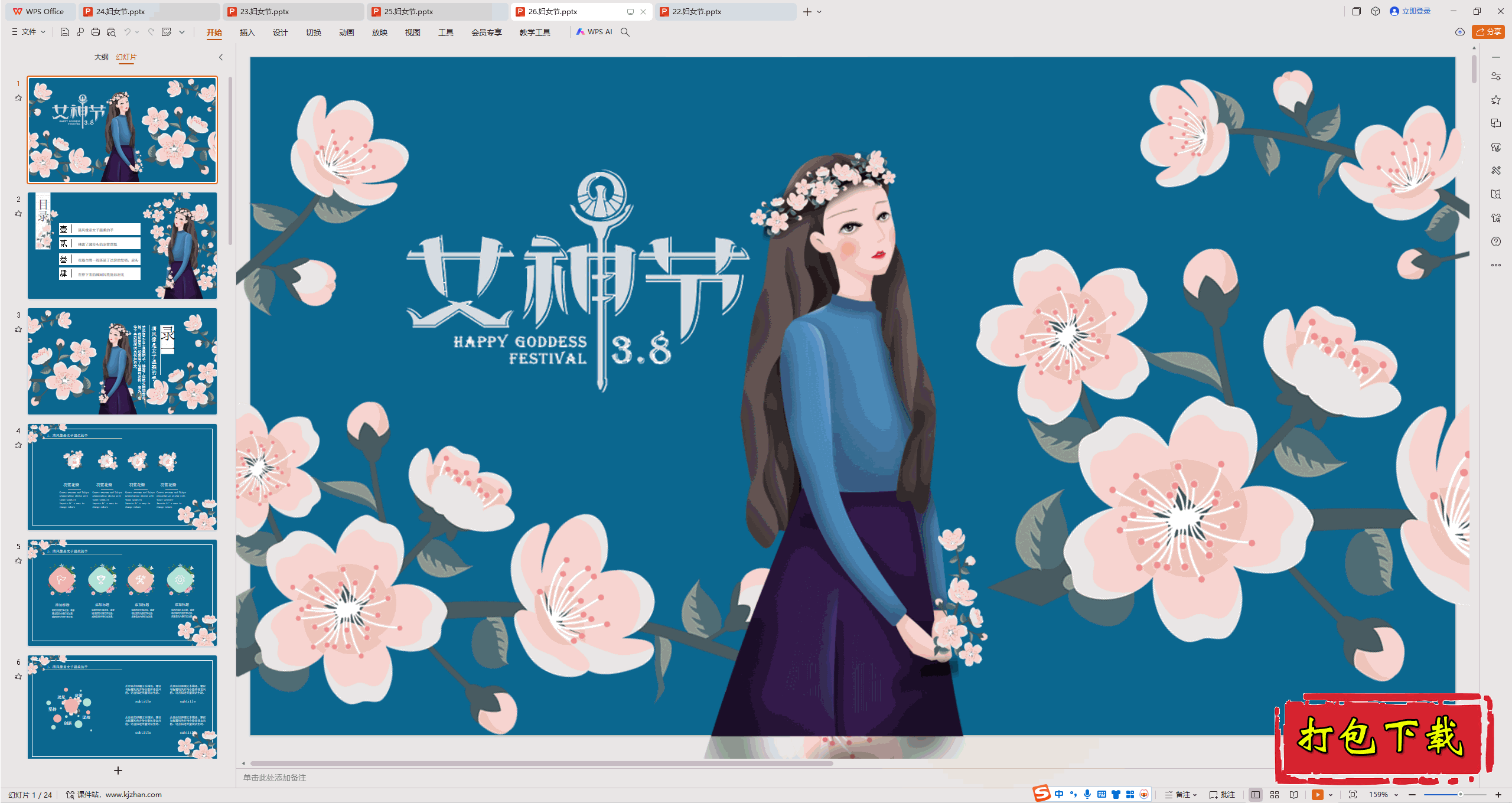Switch to the 24.妇女节.pptx document tab
The height and width of the screenshot is (803, 1512).
[149, 11]
